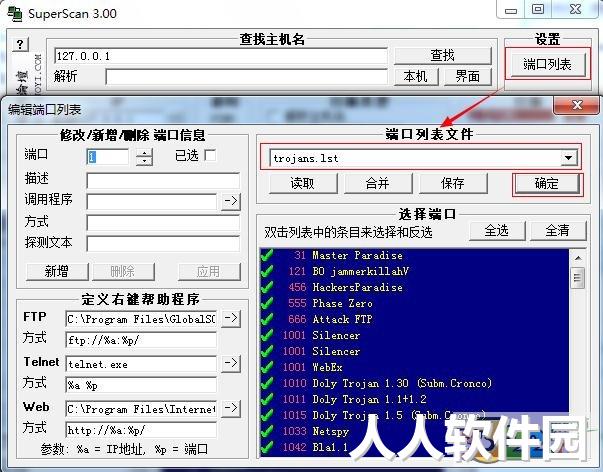Click the 删除 delete button
Viewport: 603px width, 472px height.
(x=123, y=272)
